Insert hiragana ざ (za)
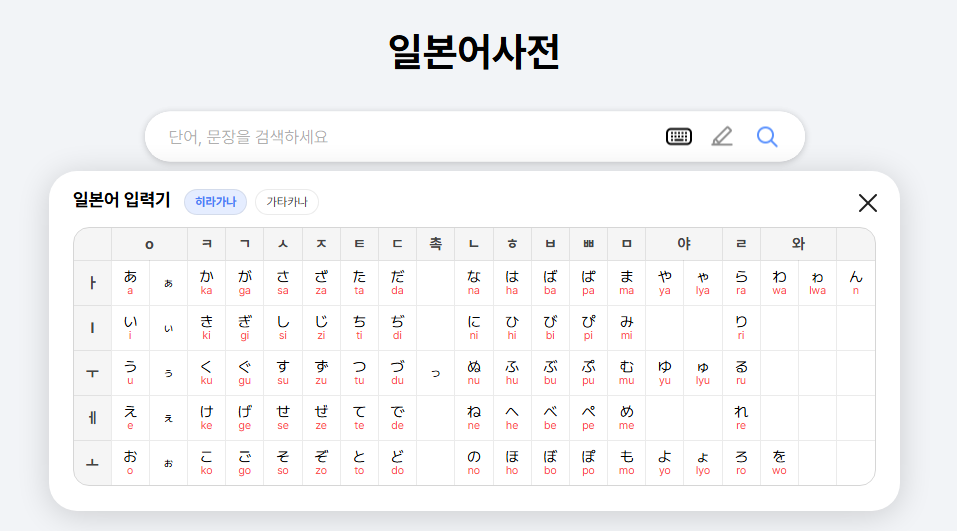957x531 pixels. [x=321, y=283]
